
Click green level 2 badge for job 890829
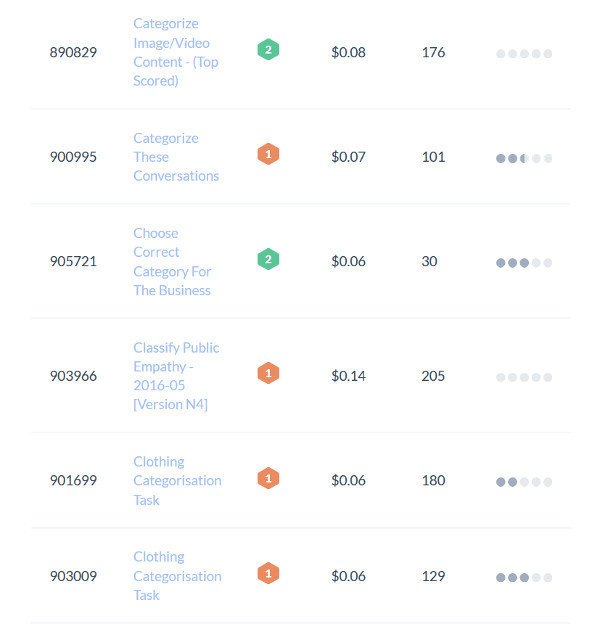(268, 50)
